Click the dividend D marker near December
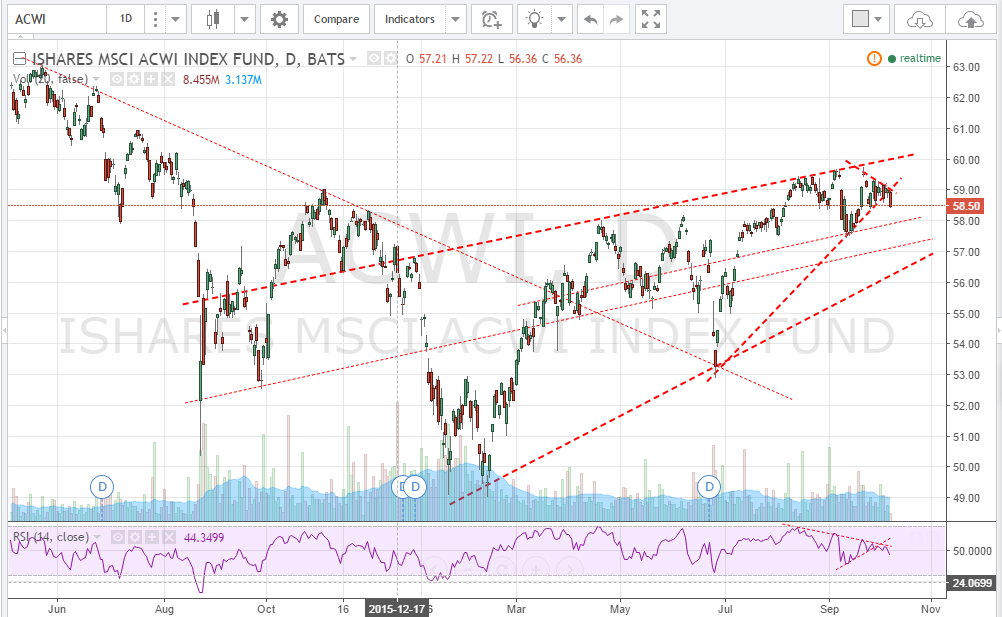The height and width of the screenshot is (617, 1002). (415, 487)
